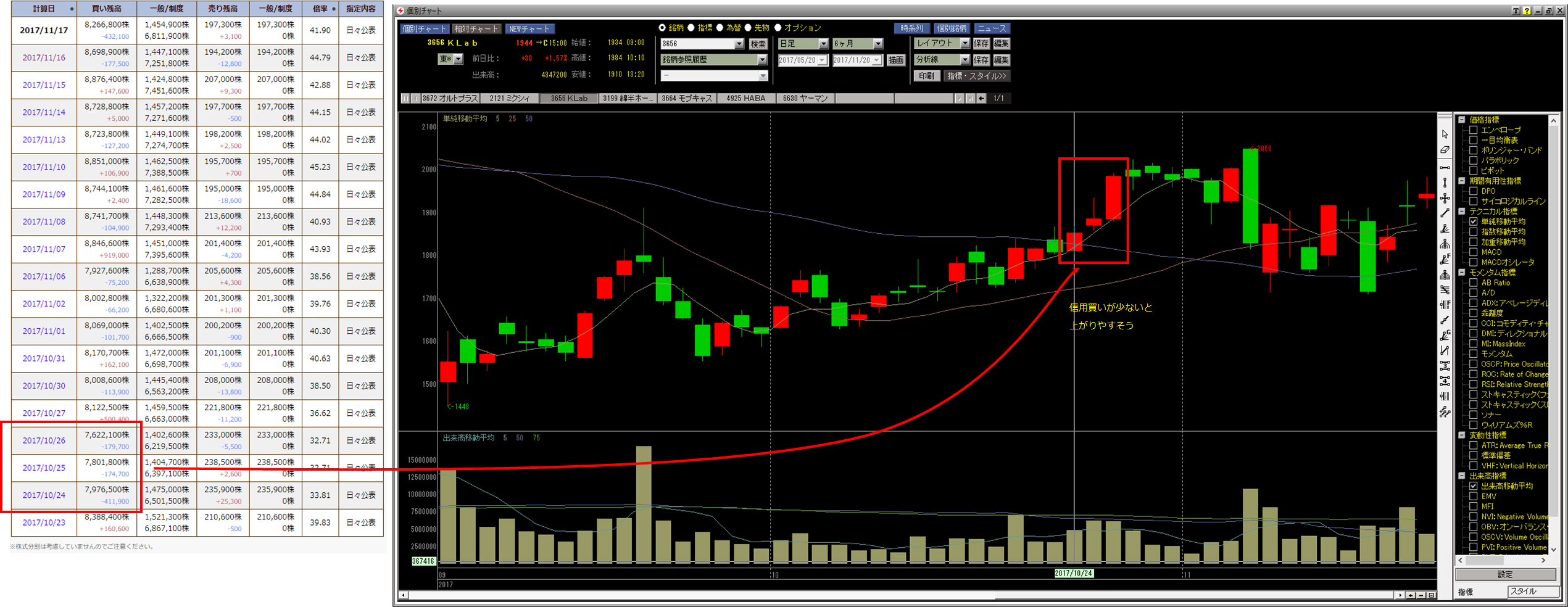Select the three-point line tool marked 3
Screen dimensions: 1568x607
coord(1445,366)
